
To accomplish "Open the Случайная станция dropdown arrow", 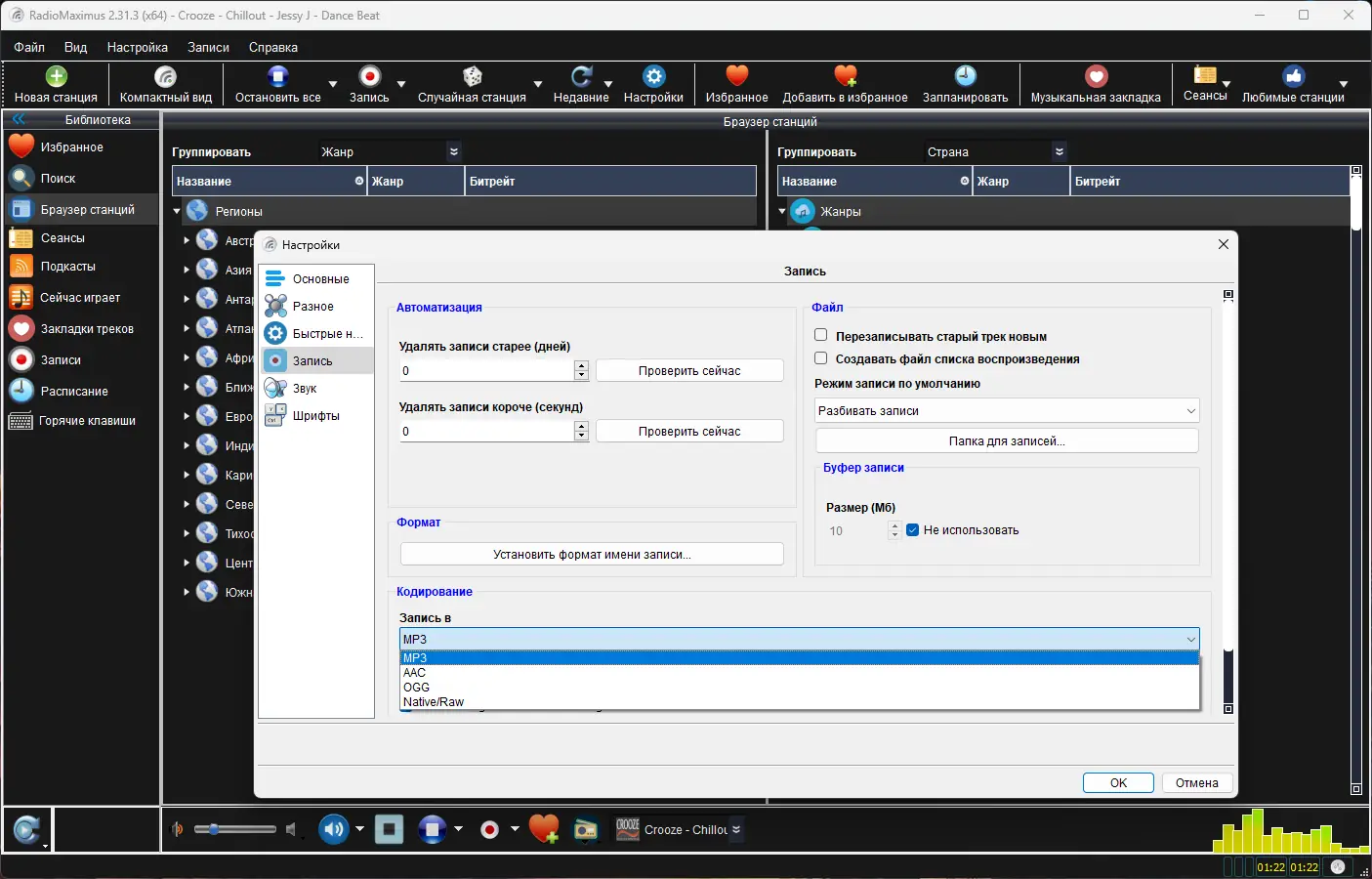I will tap(538, 84).
